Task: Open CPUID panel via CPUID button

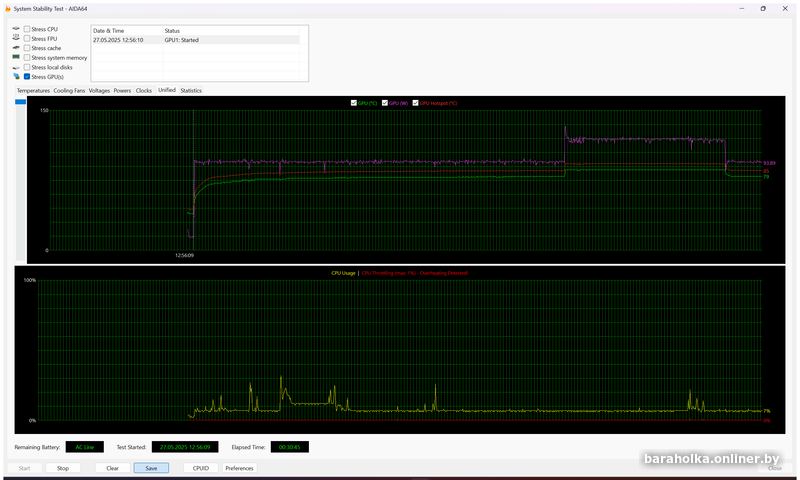Action: pos(201,468)
